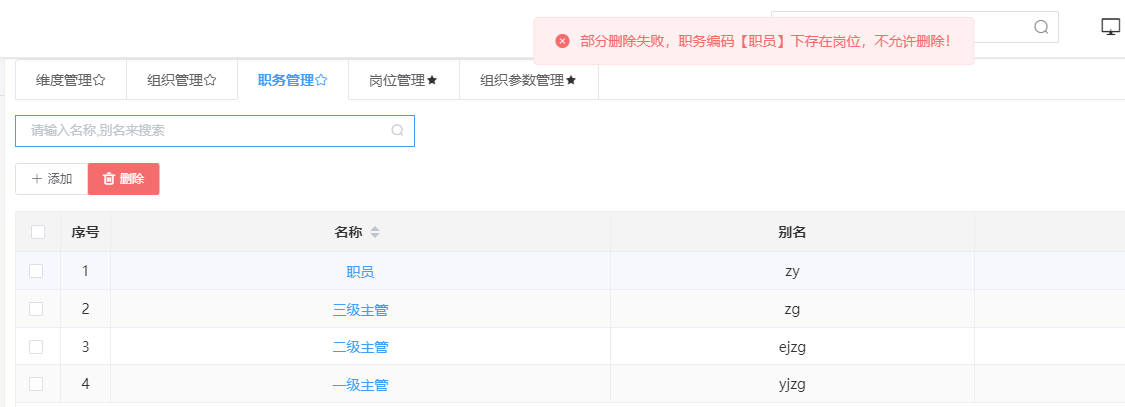Switch to the 岗位管理 tab
1125x407 pixels.
coord(403,81)
